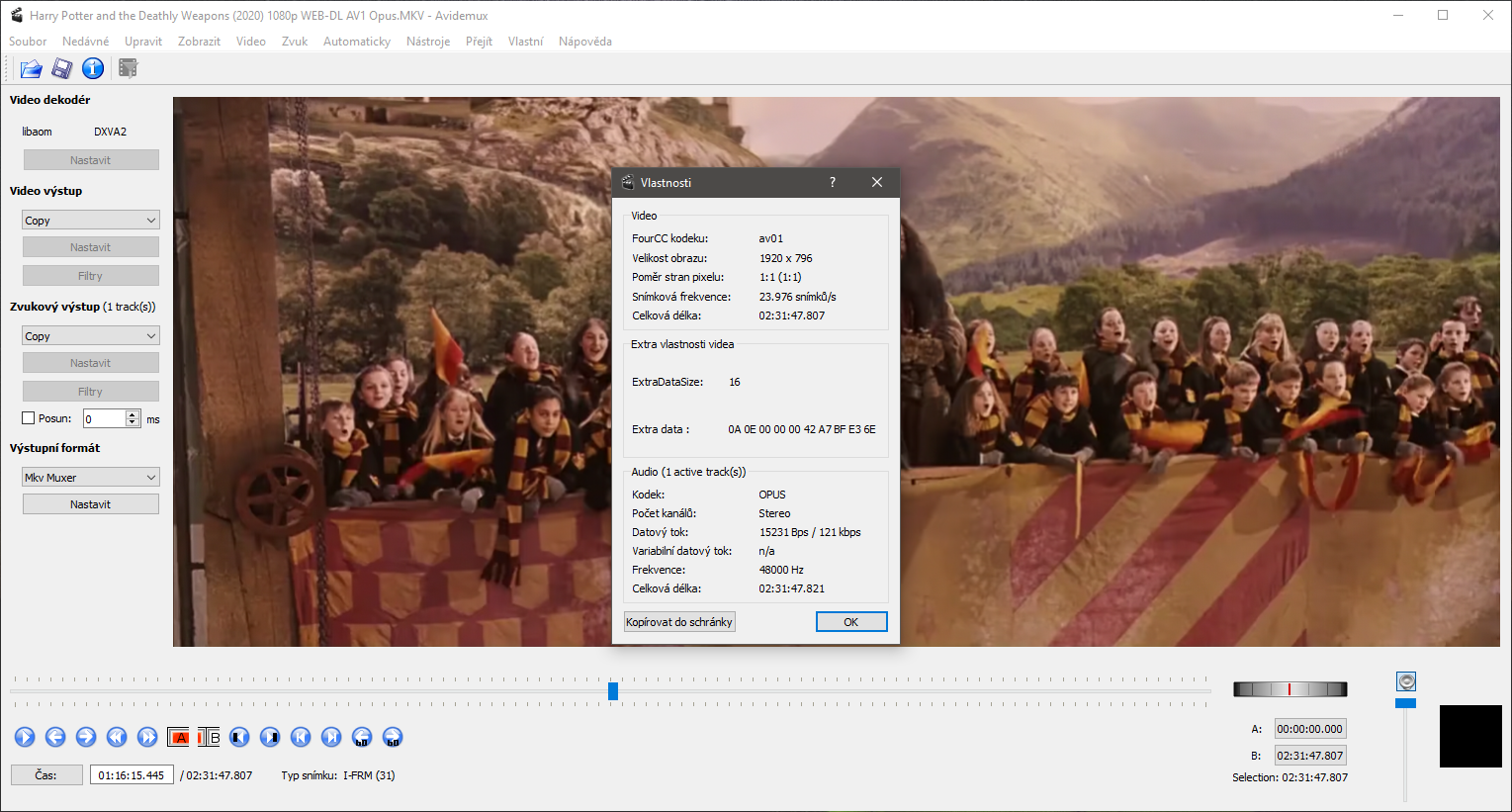This screenshot has width=1512, height=812.
Task: Enable the Posun audio shift checkbox
Action: pyautogui.click(x=28, y=417)
